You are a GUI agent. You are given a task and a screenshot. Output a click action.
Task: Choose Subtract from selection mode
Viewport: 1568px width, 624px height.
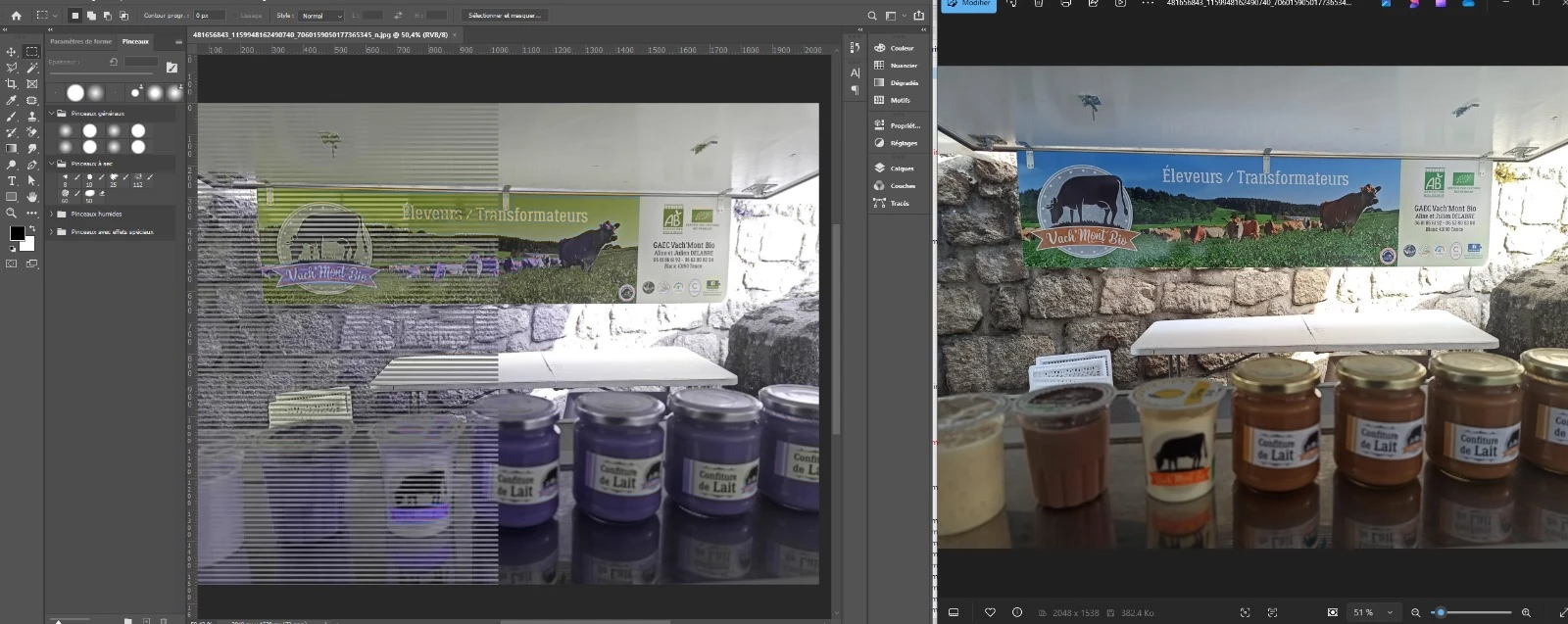[108, 16]
